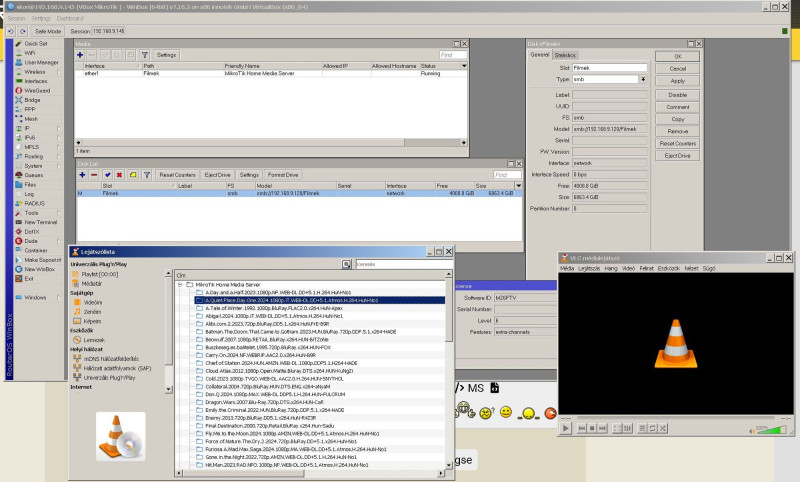The height and width of the screenshot is (482, 800).
Task: Add new disk in Disk List window
Action: 82,175
